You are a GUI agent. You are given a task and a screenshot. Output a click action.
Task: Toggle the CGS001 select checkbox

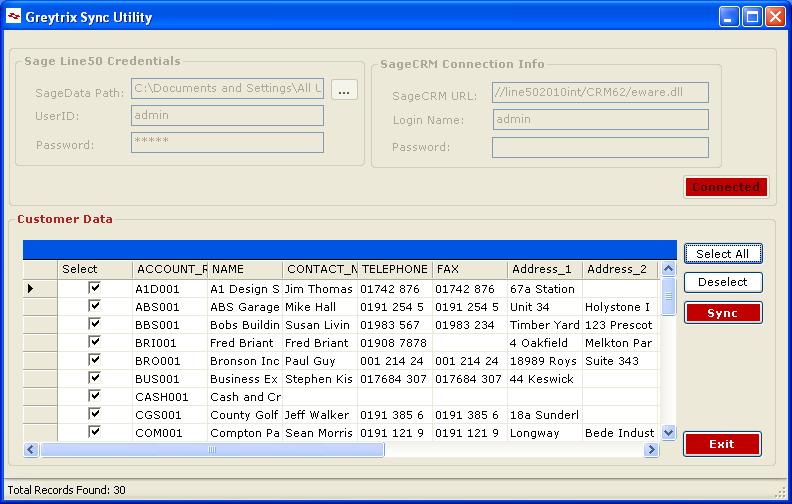94,414
